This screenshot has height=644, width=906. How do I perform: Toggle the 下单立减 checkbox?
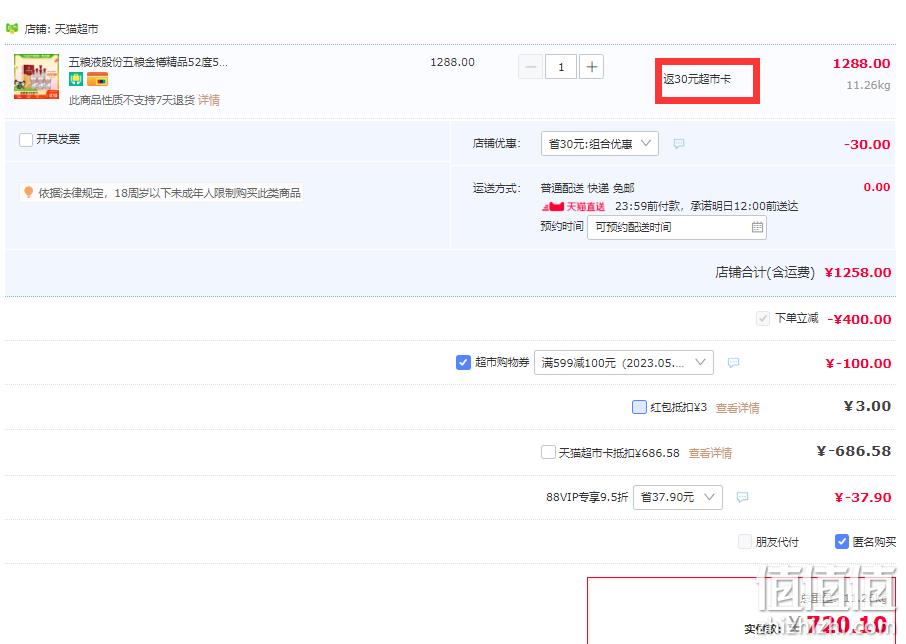(763, 318)
